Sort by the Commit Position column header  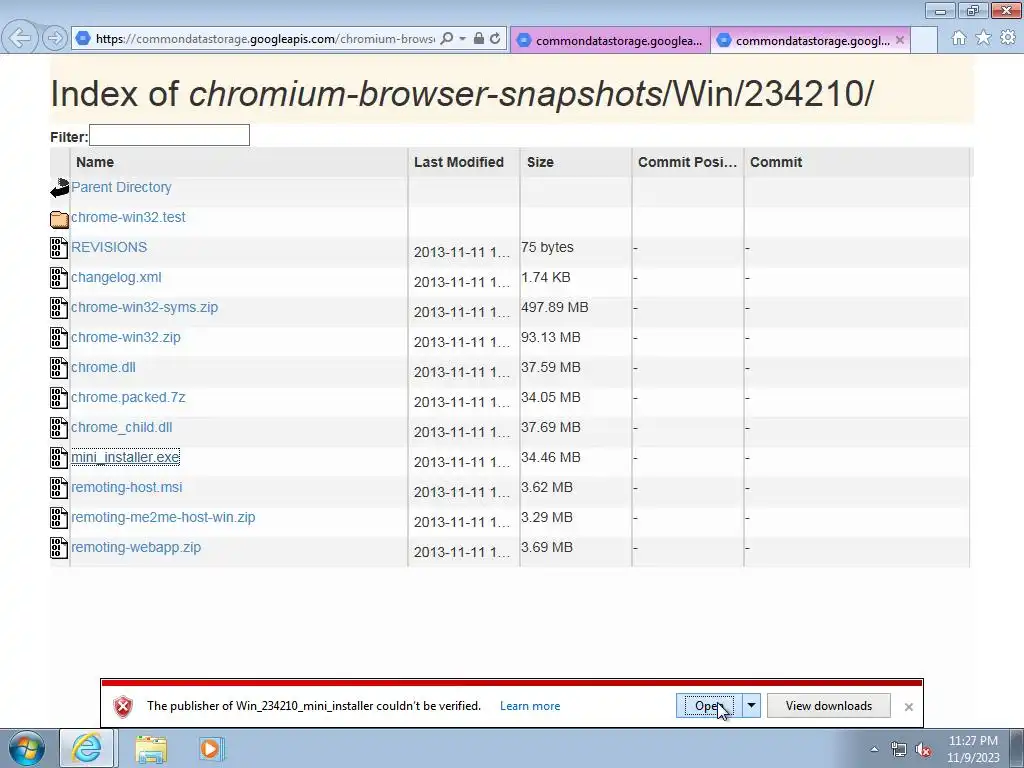click(687, 162)
